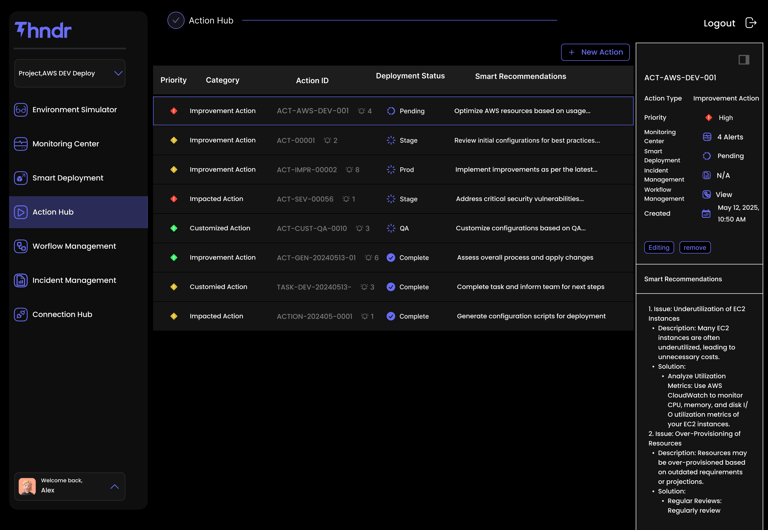
Task: Select the ACT-00001 row ID
Action: (x=296, y=141)
